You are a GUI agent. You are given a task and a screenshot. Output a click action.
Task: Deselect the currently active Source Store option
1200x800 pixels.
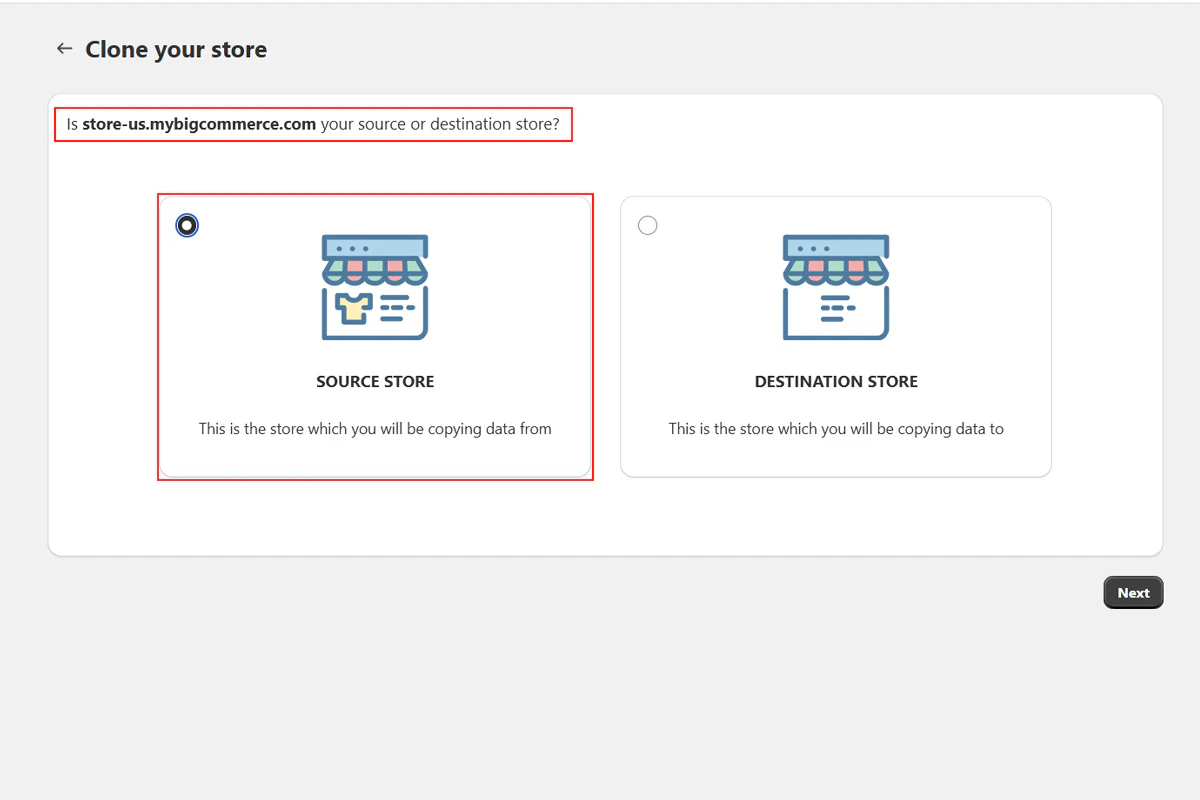click(187, 225)
